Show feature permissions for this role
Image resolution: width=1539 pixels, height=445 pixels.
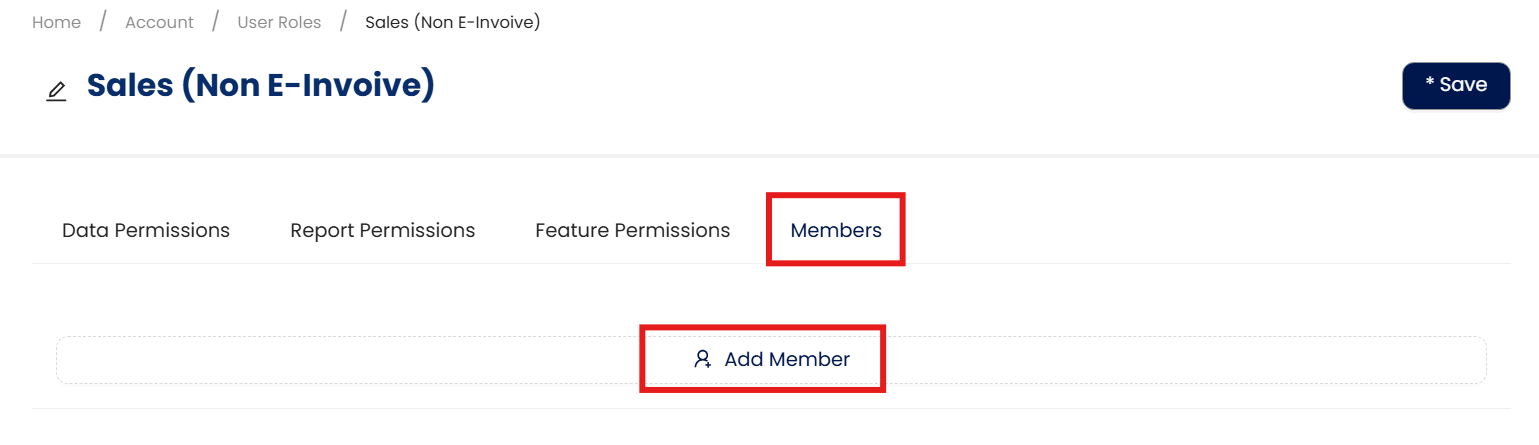[x=632, y=230]
